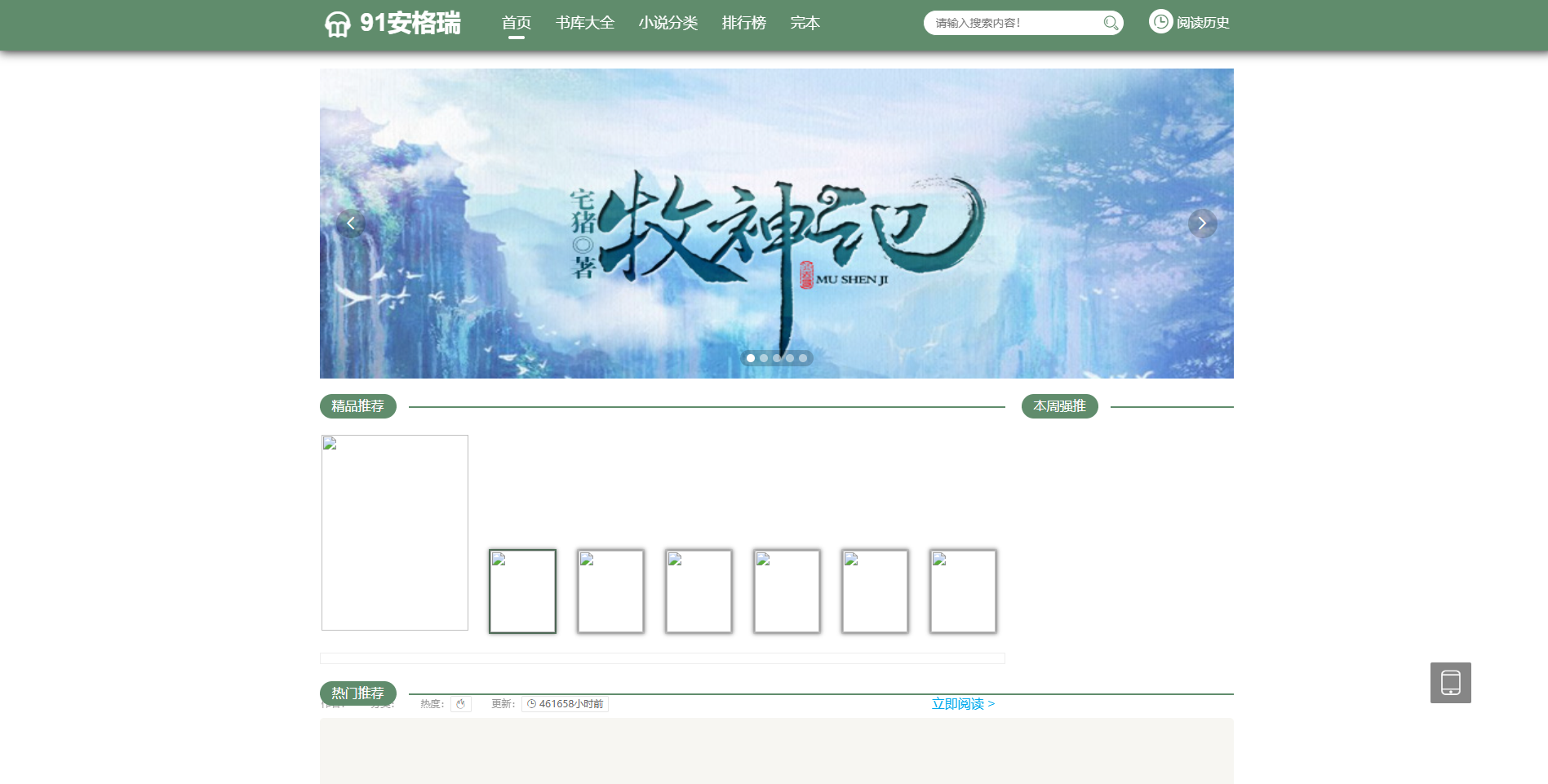
Task: Click the search magnifier icon
Action: (x=1110, y=23)
